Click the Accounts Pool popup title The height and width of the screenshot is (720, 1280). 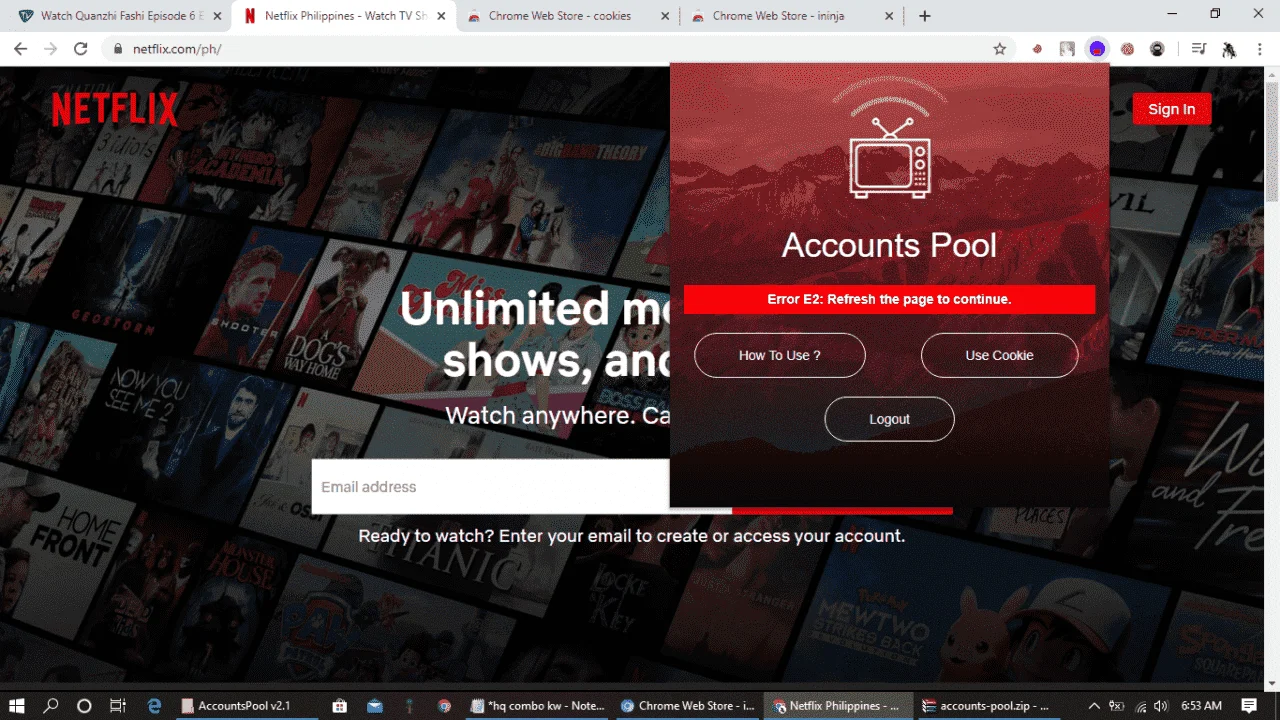click(890, 245)
